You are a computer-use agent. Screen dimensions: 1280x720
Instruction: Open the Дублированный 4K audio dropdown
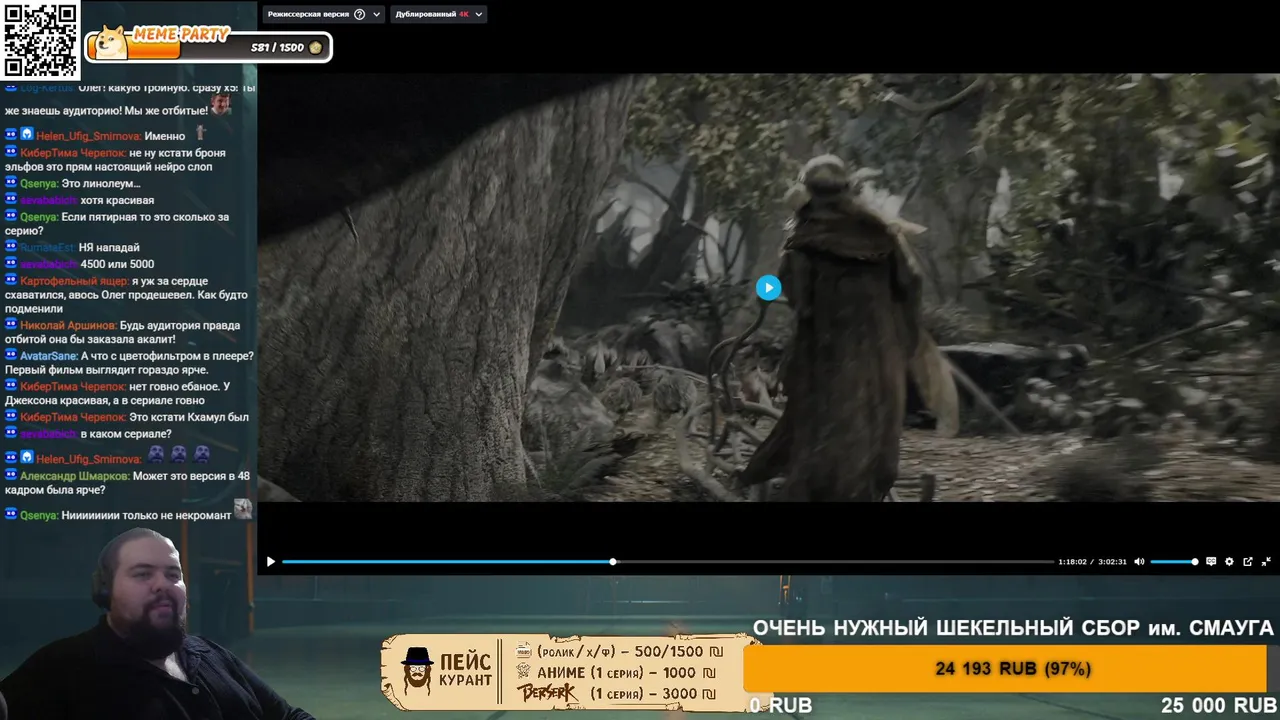439,15
